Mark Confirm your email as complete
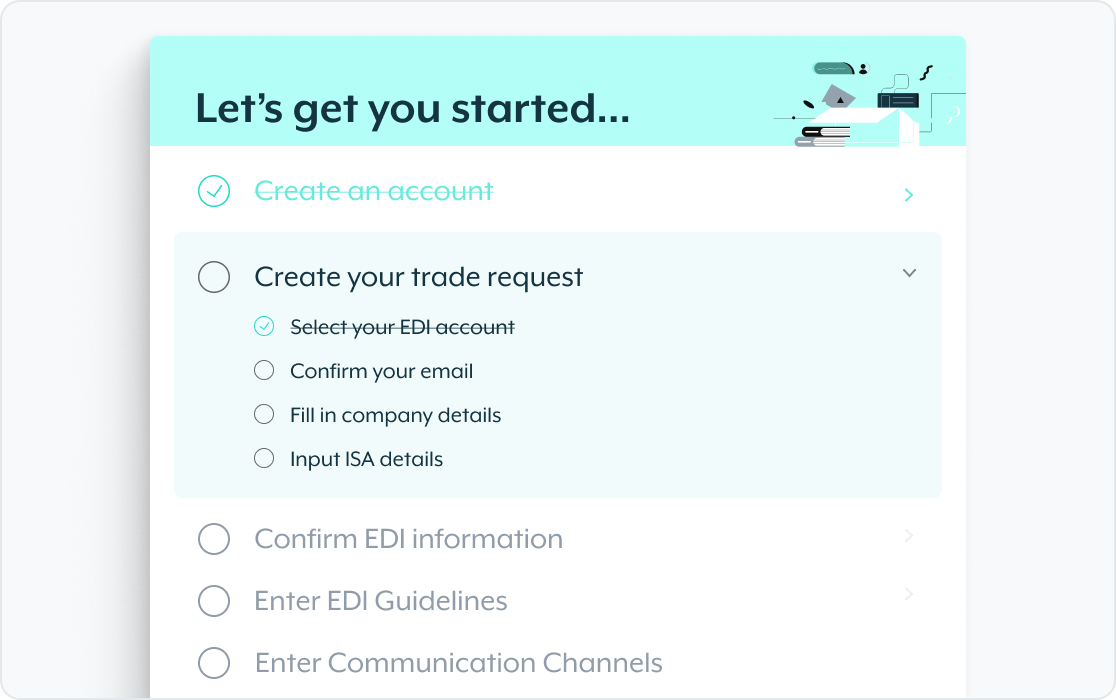 pyautogui.click(x=263, y=370)
